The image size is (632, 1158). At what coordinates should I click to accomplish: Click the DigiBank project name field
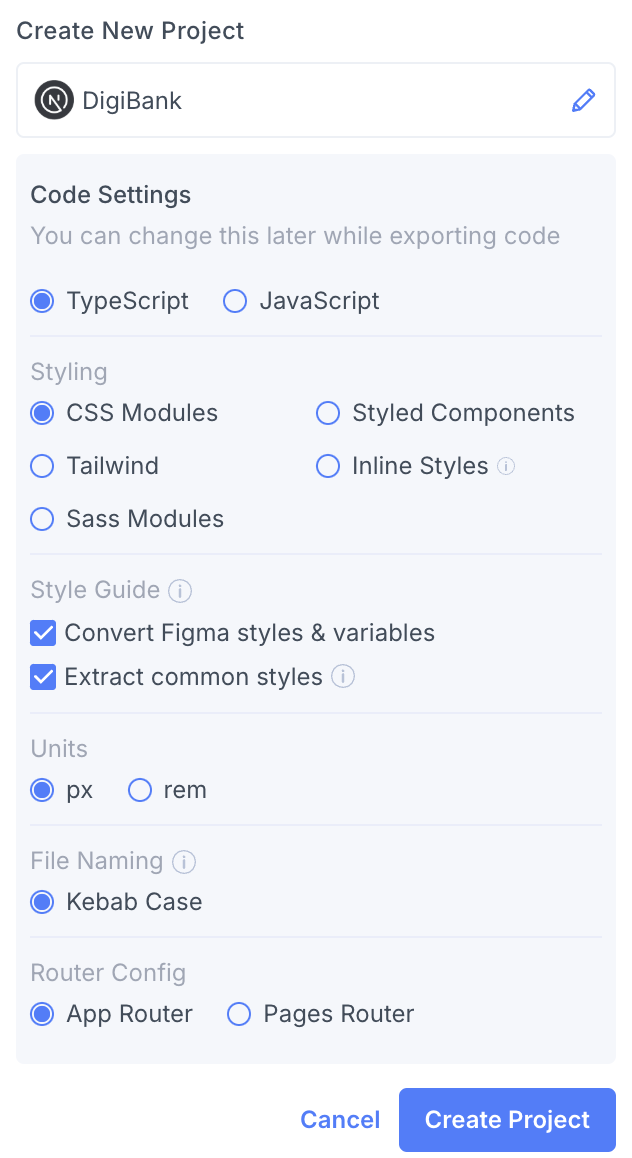click(300, 100)
